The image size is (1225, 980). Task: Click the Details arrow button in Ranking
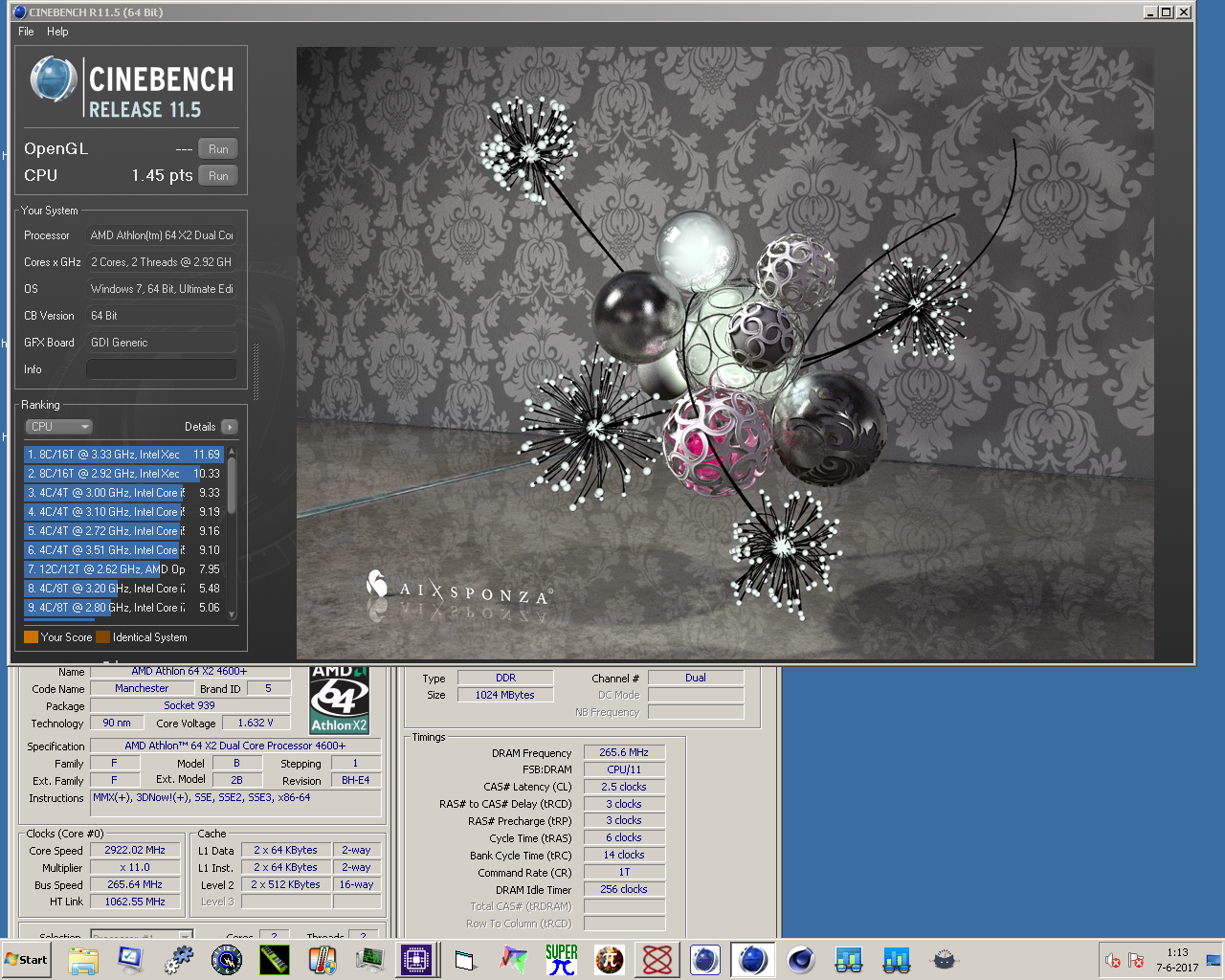pos(229,427)
